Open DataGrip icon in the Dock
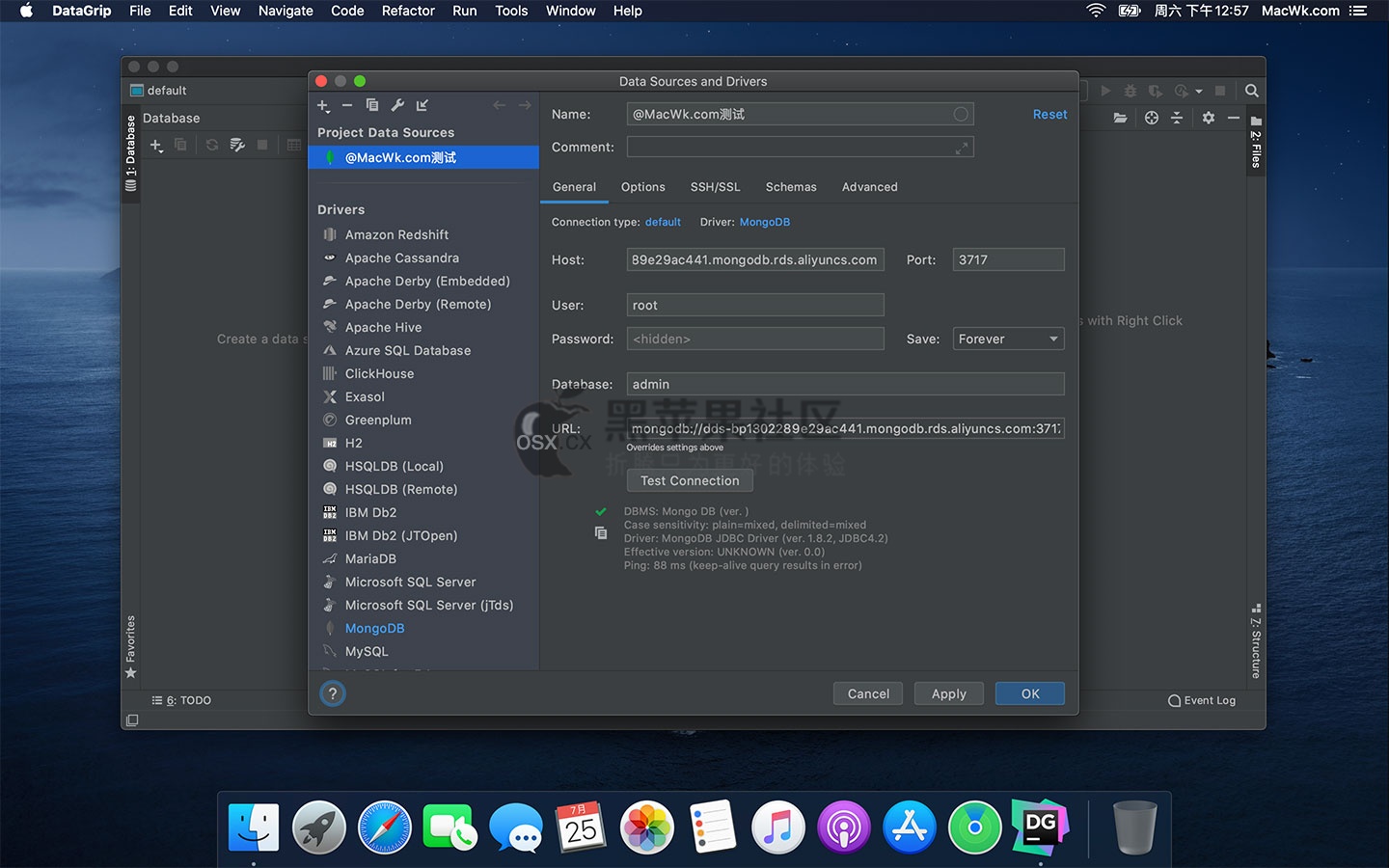 coord(1041,827)
